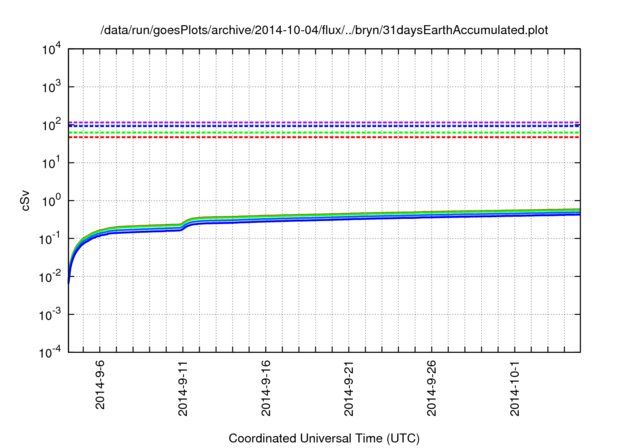Click the 10^-3 y-axis tick label

pyautogui.click(x=50, y=314)
